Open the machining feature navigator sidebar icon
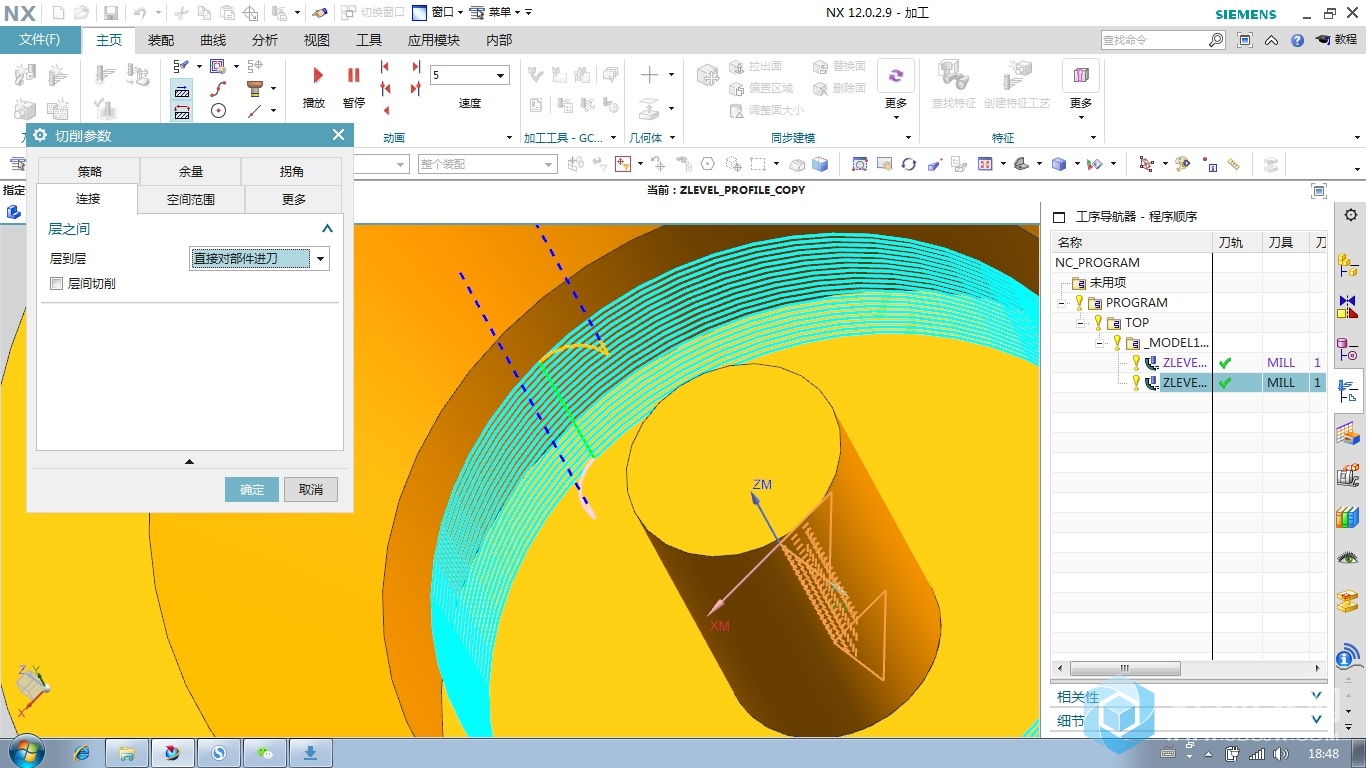 [x=1348, y=433]
